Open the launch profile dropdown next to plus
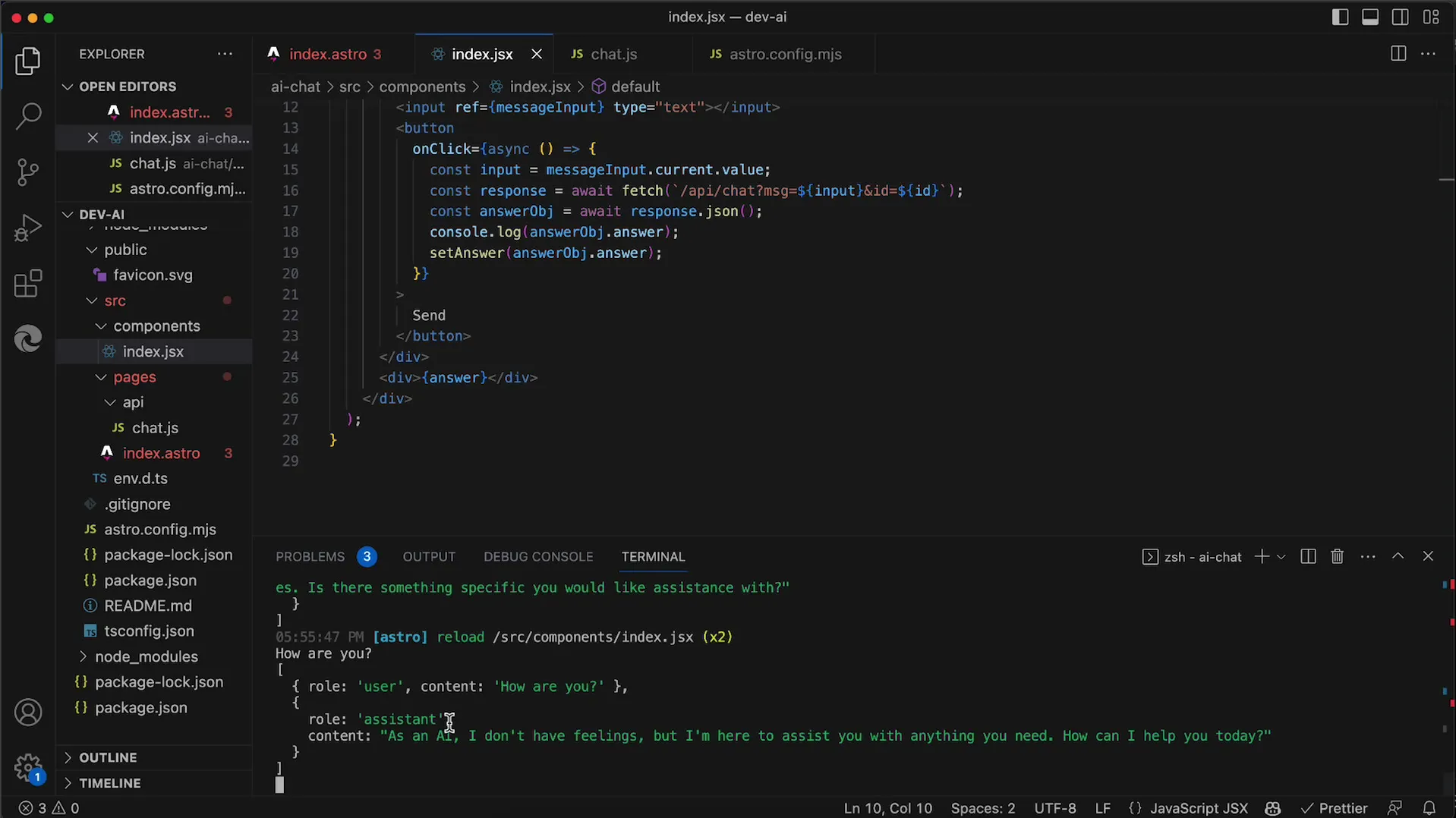 [1281, 556]
